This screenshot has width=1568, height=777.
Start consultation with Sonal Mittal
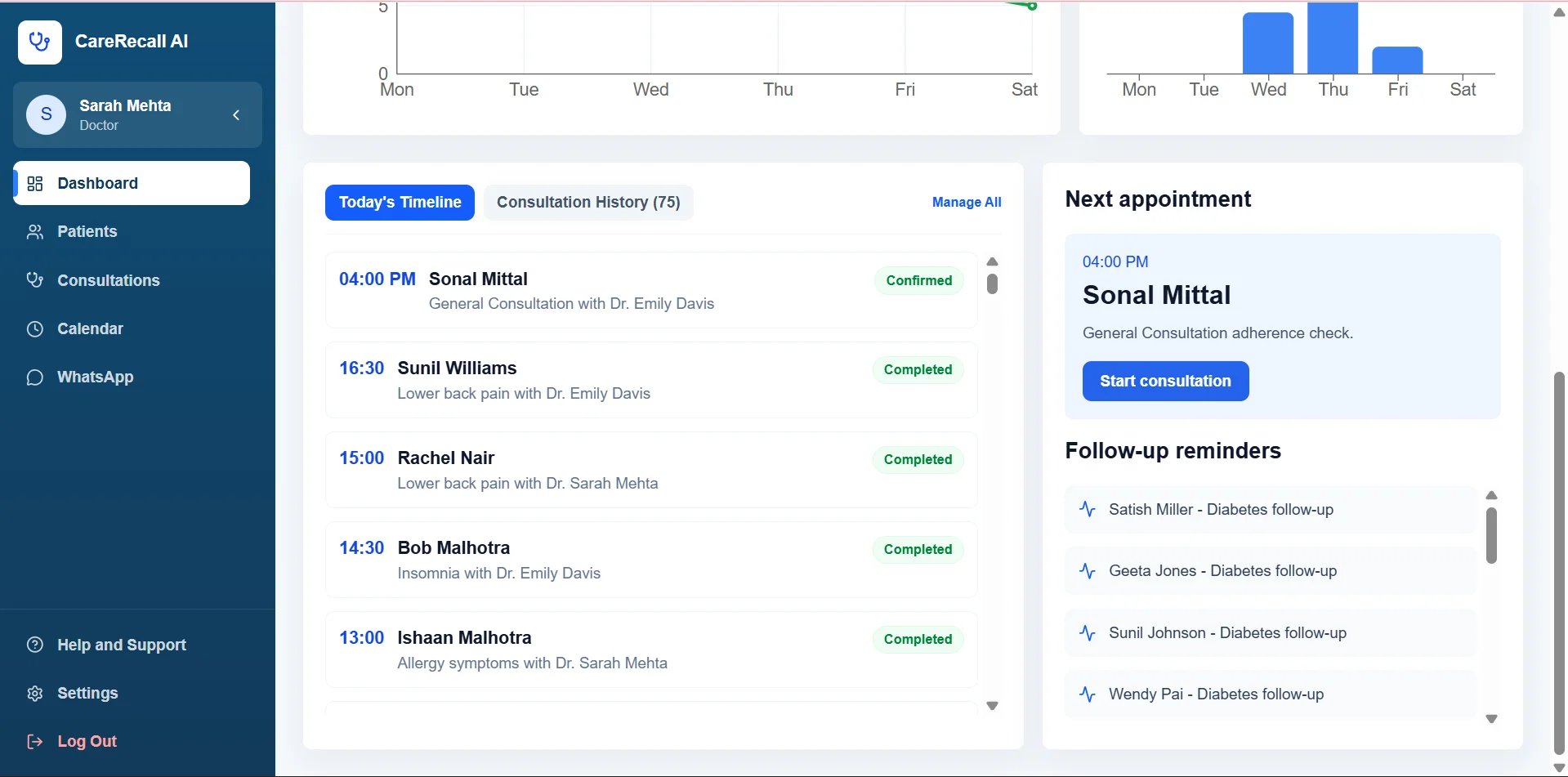click(1165, 381)
